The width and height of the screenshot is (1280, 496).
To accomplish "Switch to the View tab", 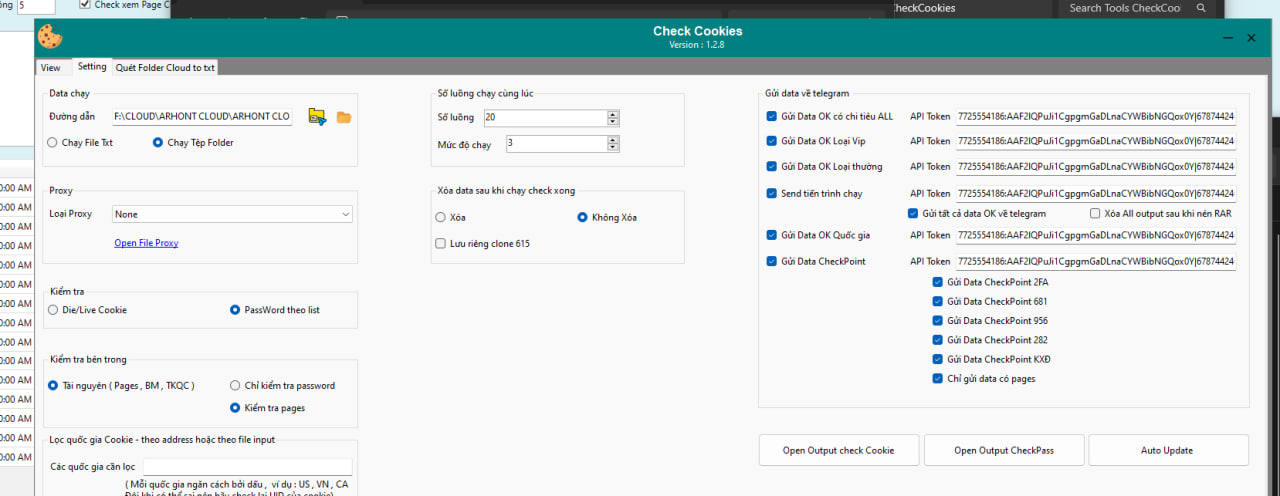I will click(50, 68).
